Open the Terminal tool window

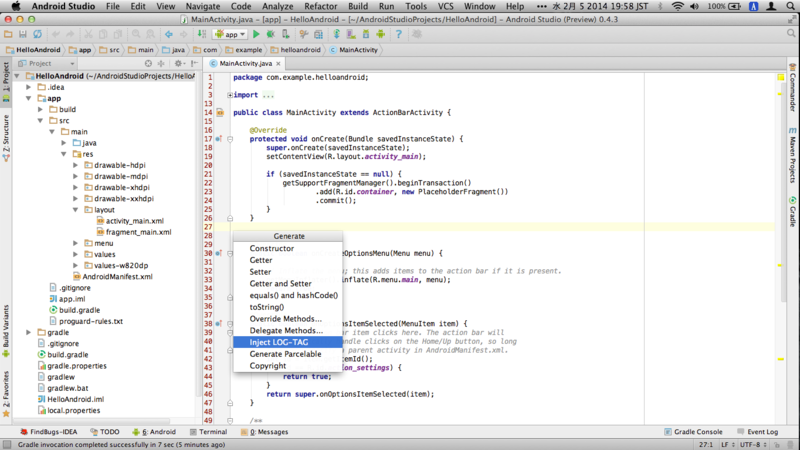[209, 432]
